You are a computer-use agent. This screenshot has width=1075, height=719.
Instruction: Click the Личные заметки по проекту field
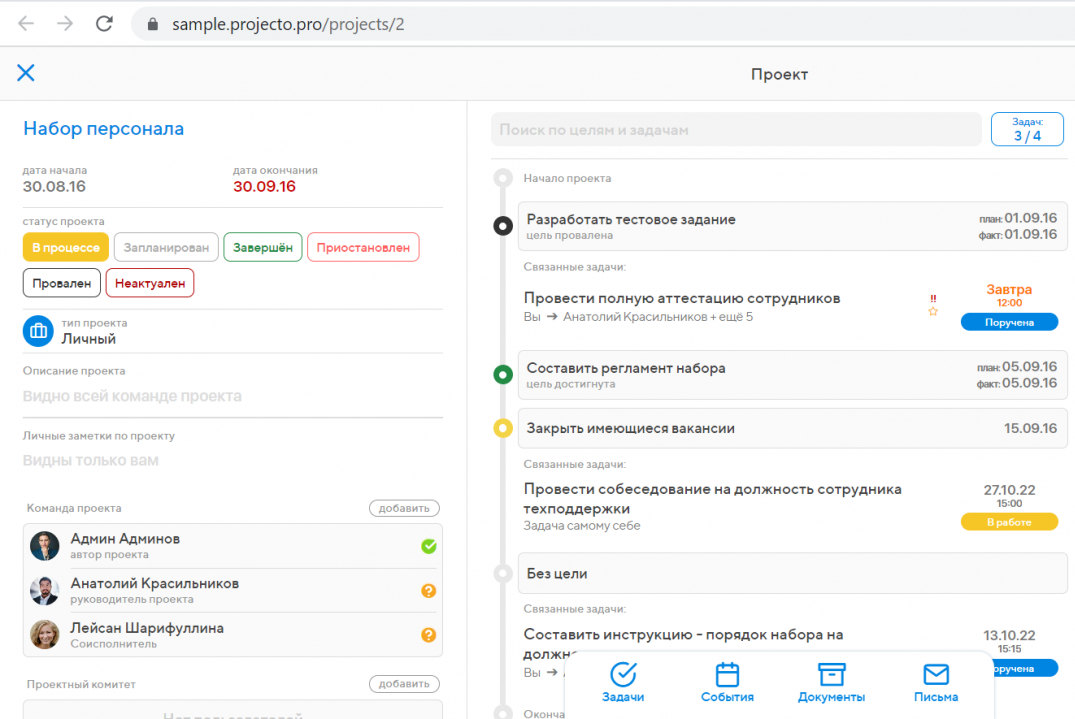coord(233,461)
